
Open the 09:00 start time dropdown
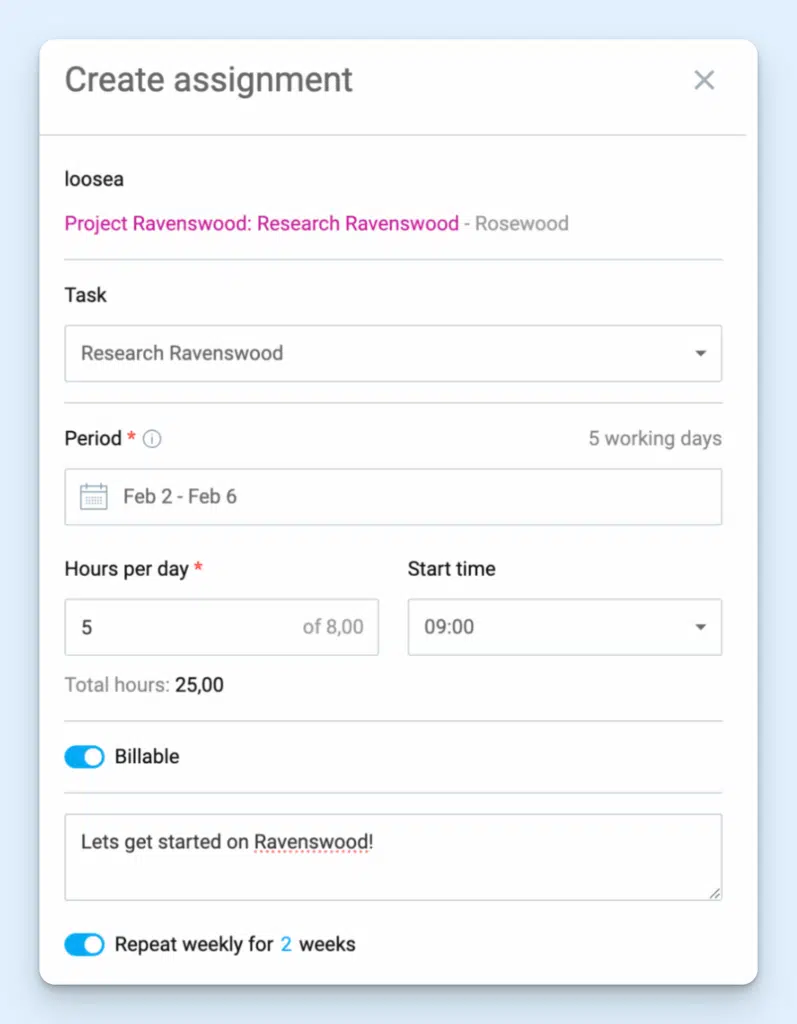click(x=564, y=627)
